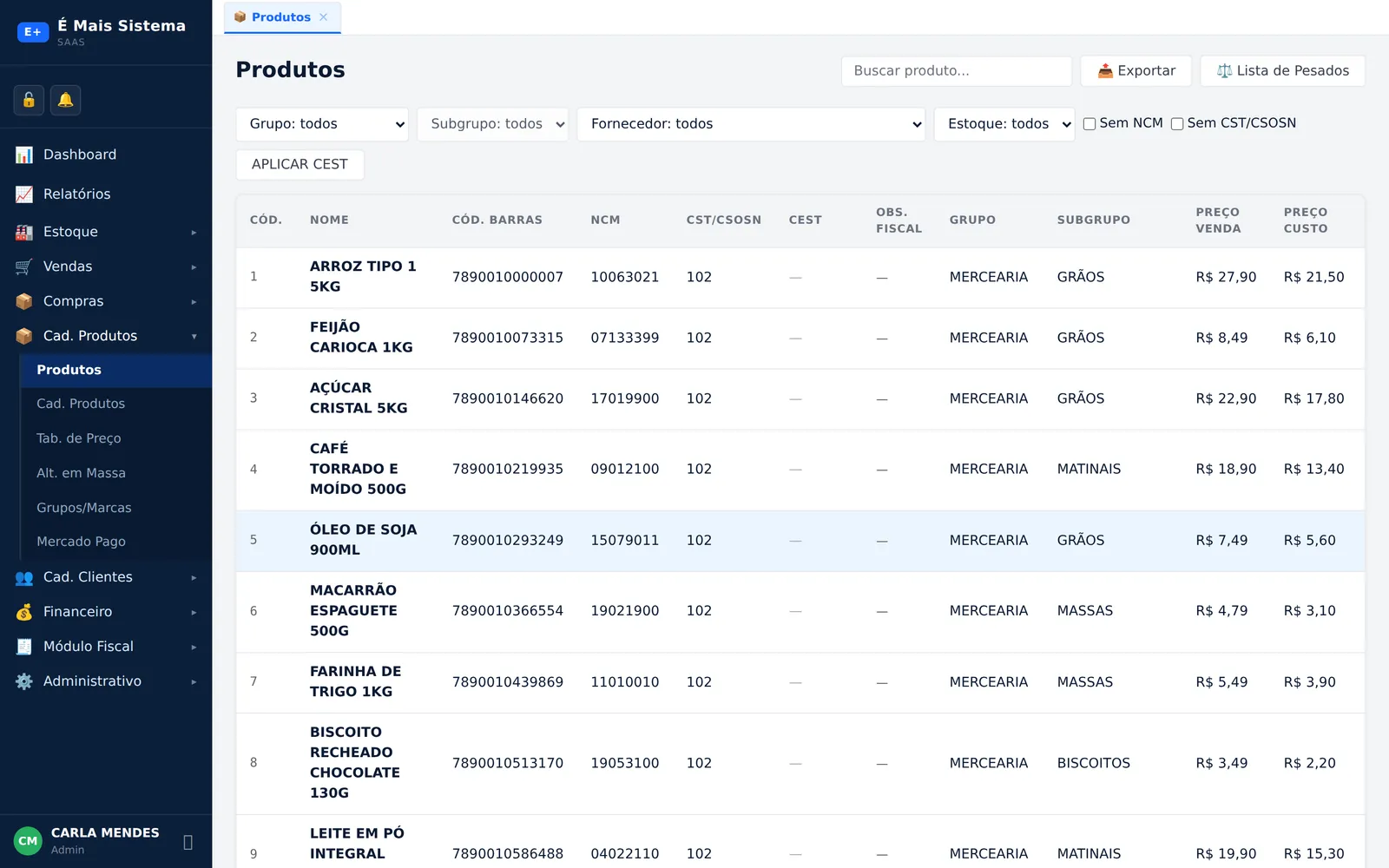Toggle the Sem NCM checkbox
This screenshot has height=868, width=1389.
pos(1089,124)
